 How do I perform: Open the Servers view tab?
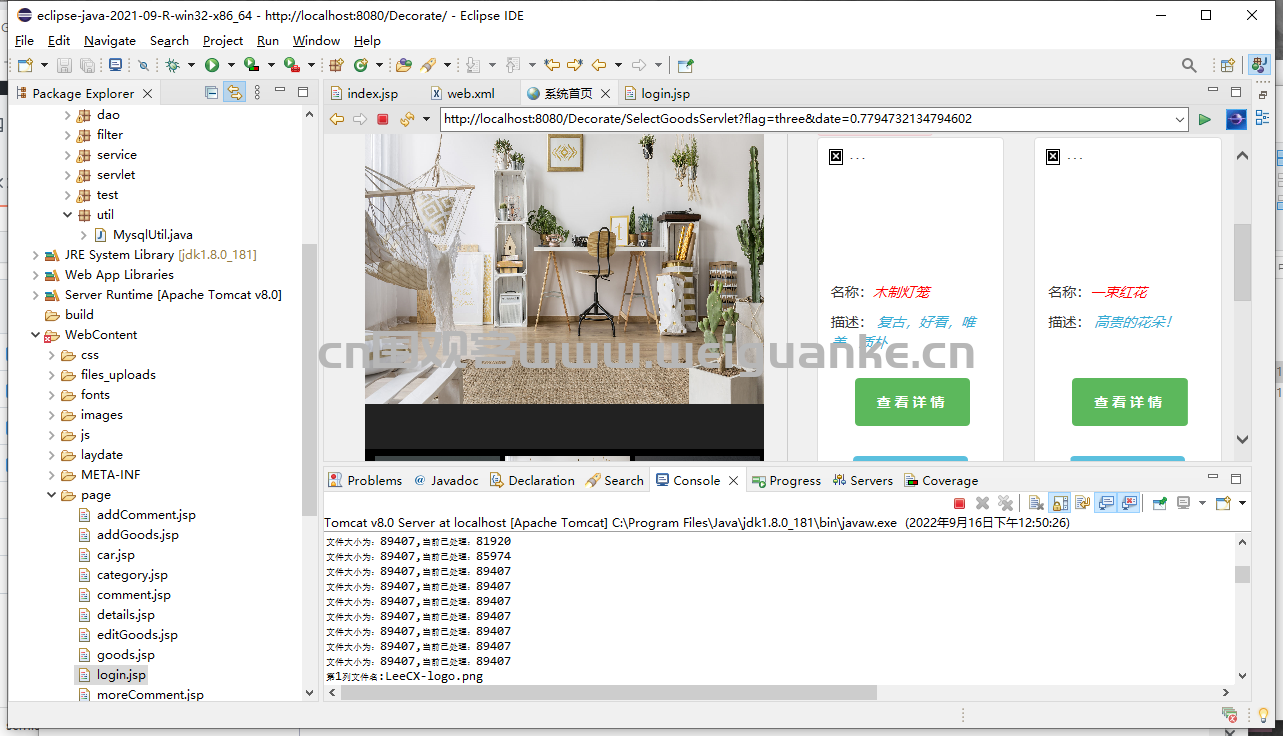point(862,480)
